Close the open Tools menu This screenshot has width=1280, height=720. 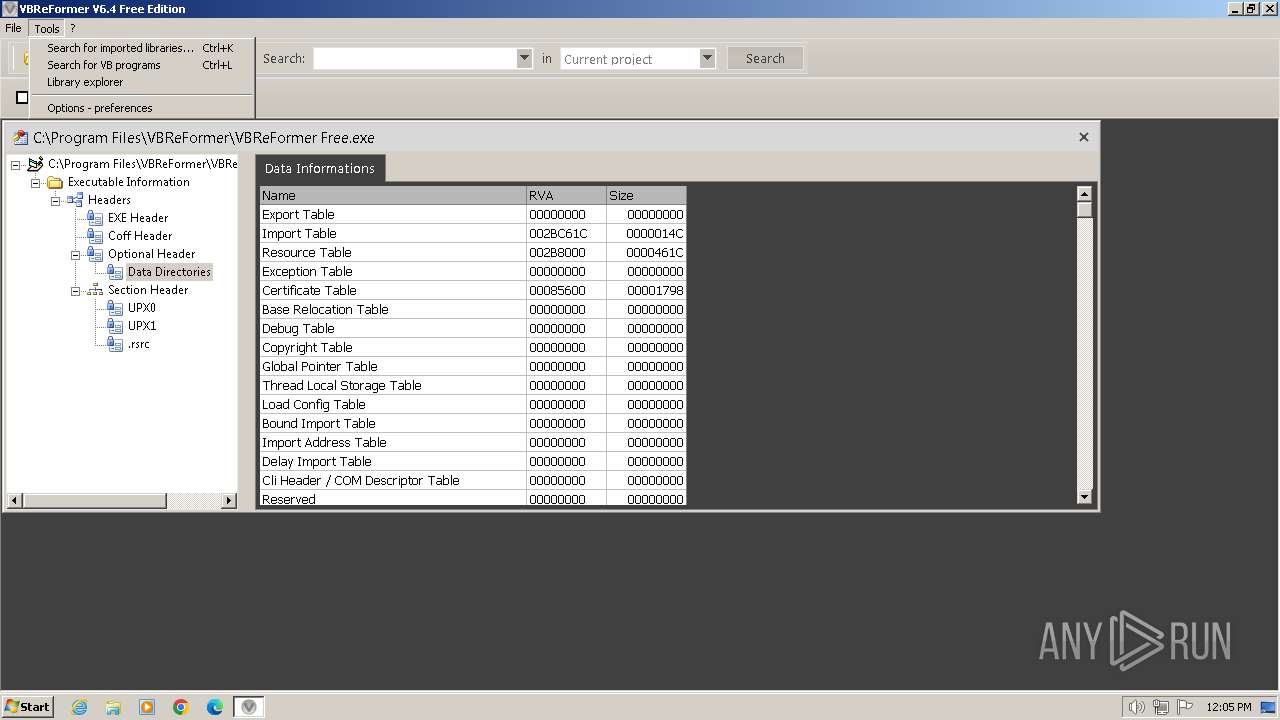[47, 28]
